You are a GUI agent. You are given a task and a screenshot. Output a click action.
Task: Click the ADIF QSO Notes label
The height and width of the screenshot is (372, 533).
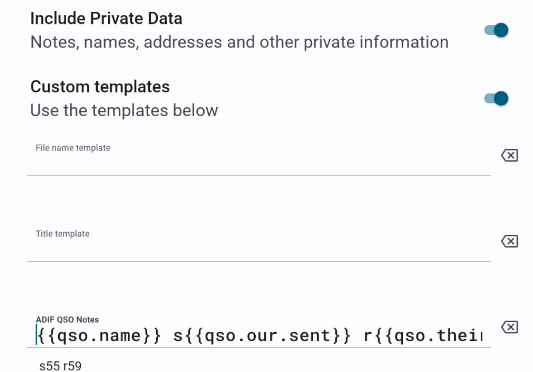click(67, 320)
